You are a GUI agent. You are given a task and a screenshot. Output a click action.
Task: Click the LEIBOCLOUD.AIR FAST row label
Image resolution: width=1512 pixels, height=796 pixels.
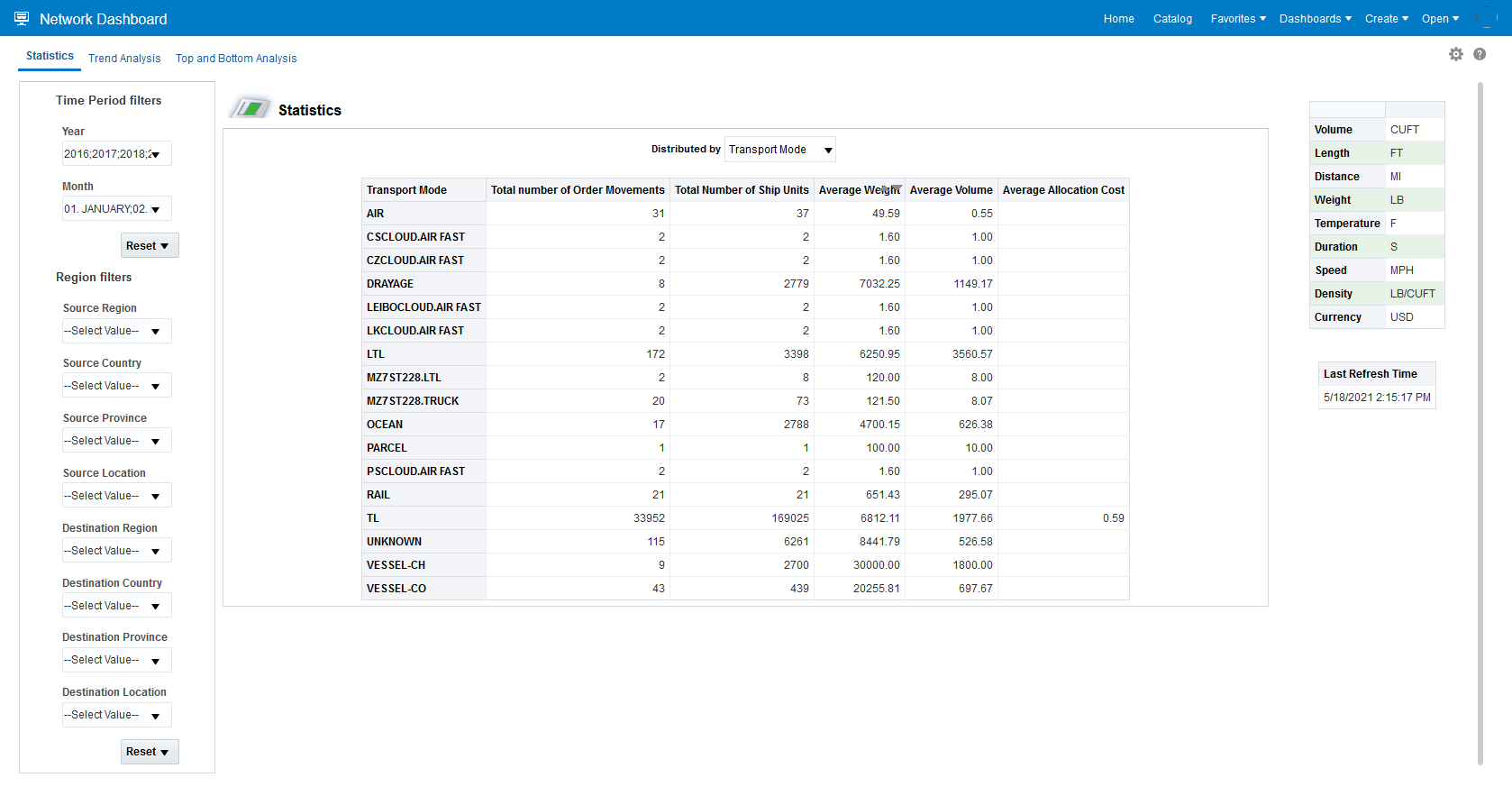tap(424, 307)
